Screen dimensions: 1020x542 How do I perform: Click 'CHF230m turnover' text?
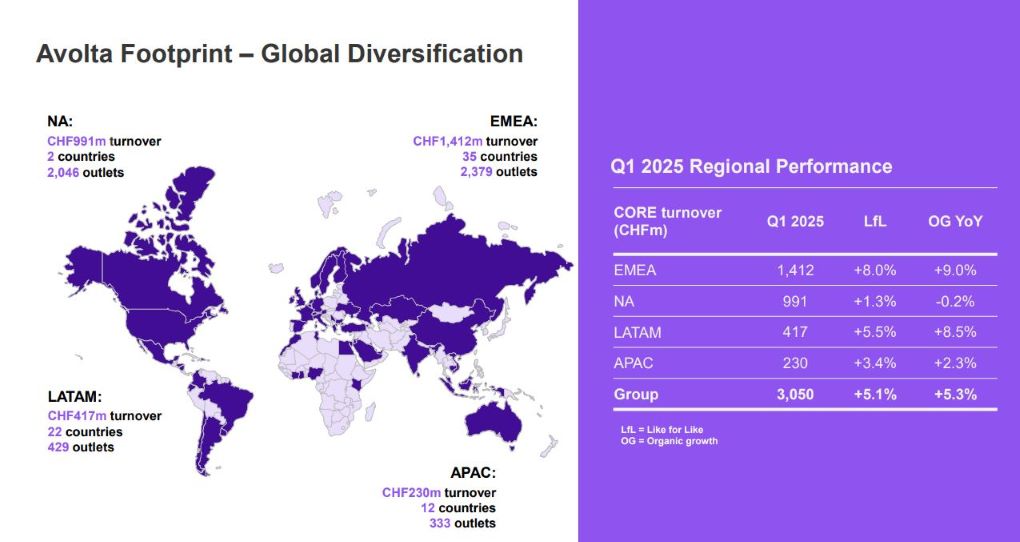(439, 492)
